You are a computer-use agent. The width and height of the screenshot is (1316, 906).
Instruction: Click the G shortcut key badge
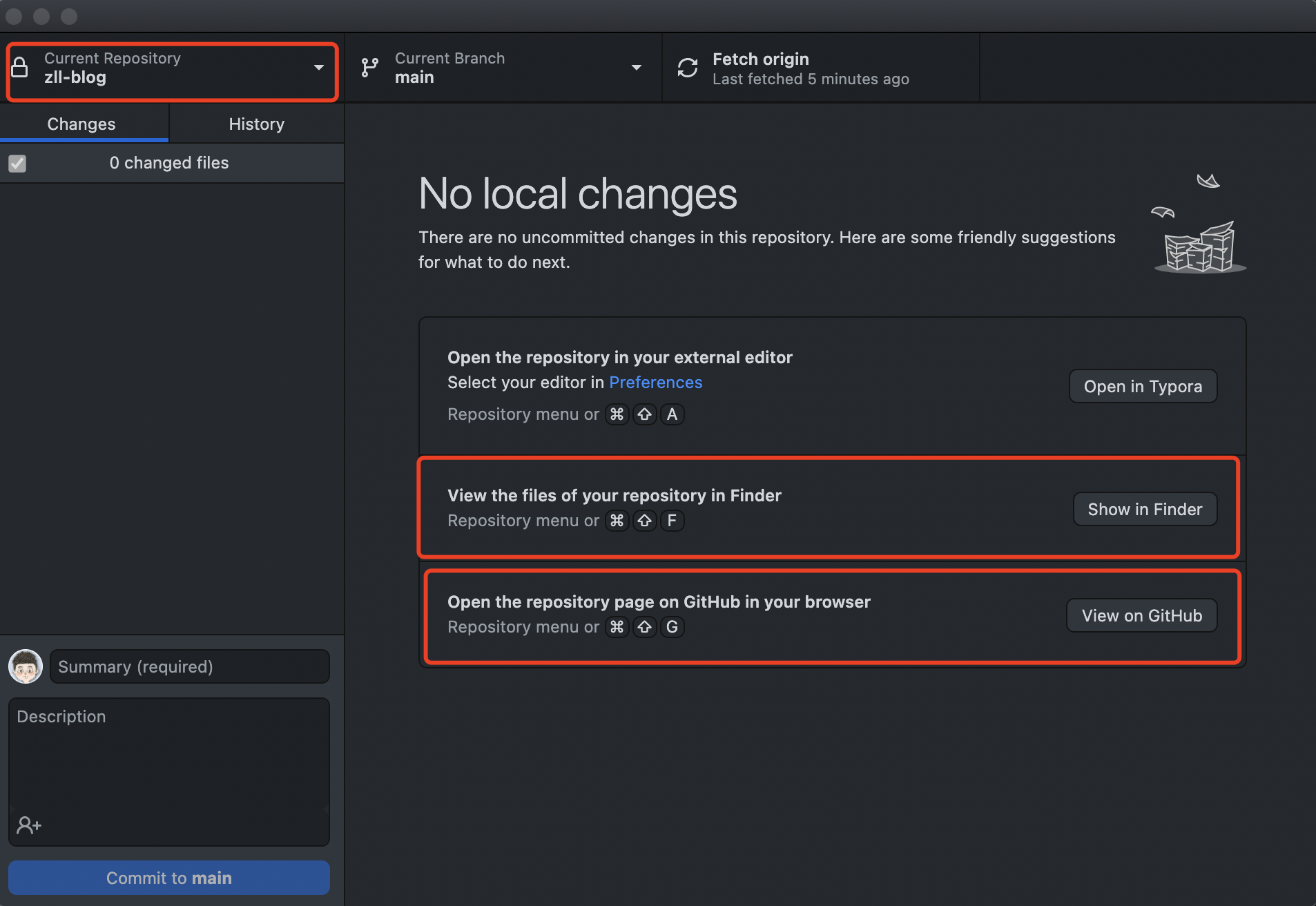click(672, 627)
